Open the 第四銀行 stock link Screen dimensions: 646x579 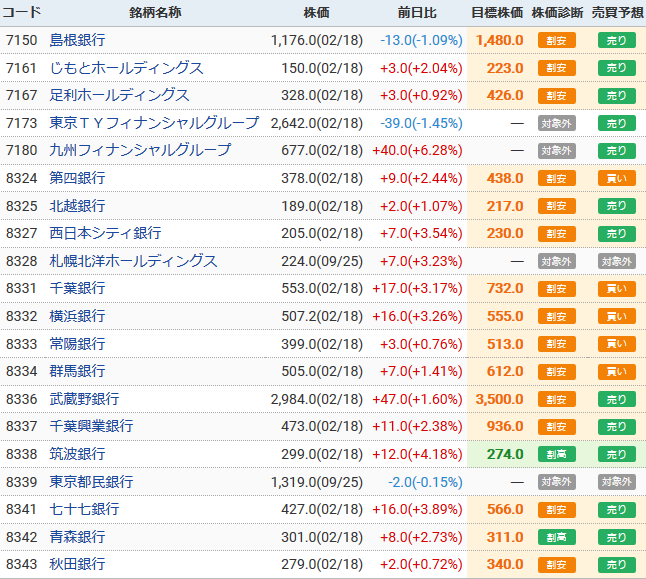click(77, 178)
